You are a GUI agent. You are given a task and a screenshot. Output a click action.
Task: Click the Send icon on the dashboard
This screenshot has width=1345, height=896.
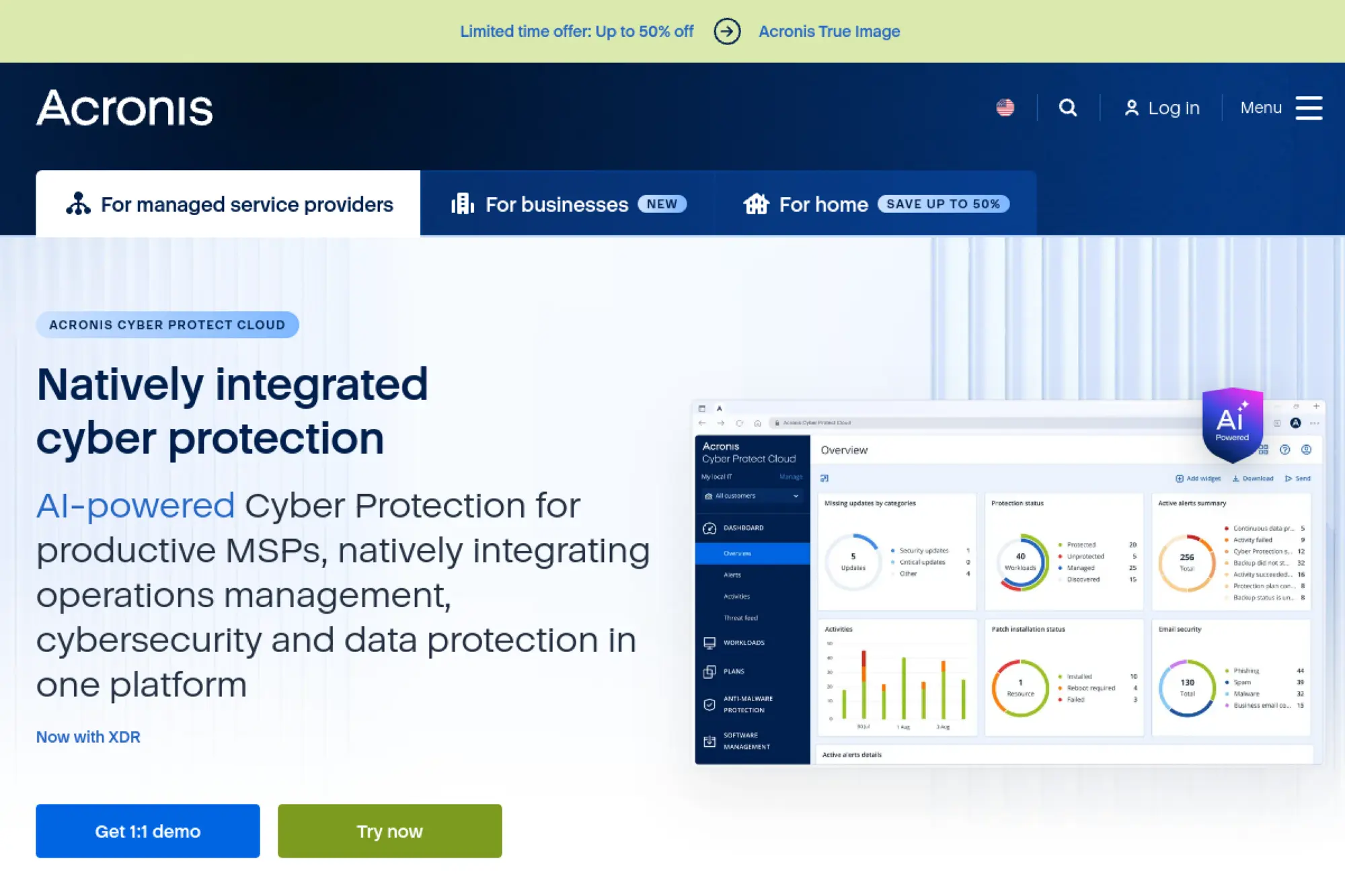click(1288, 479)
